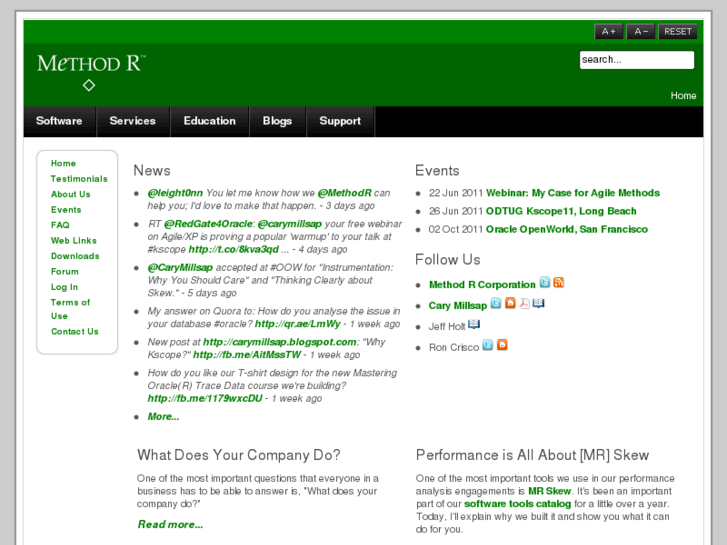Click inside the search field
Viewport: 727px width, 545px height.
636,60
